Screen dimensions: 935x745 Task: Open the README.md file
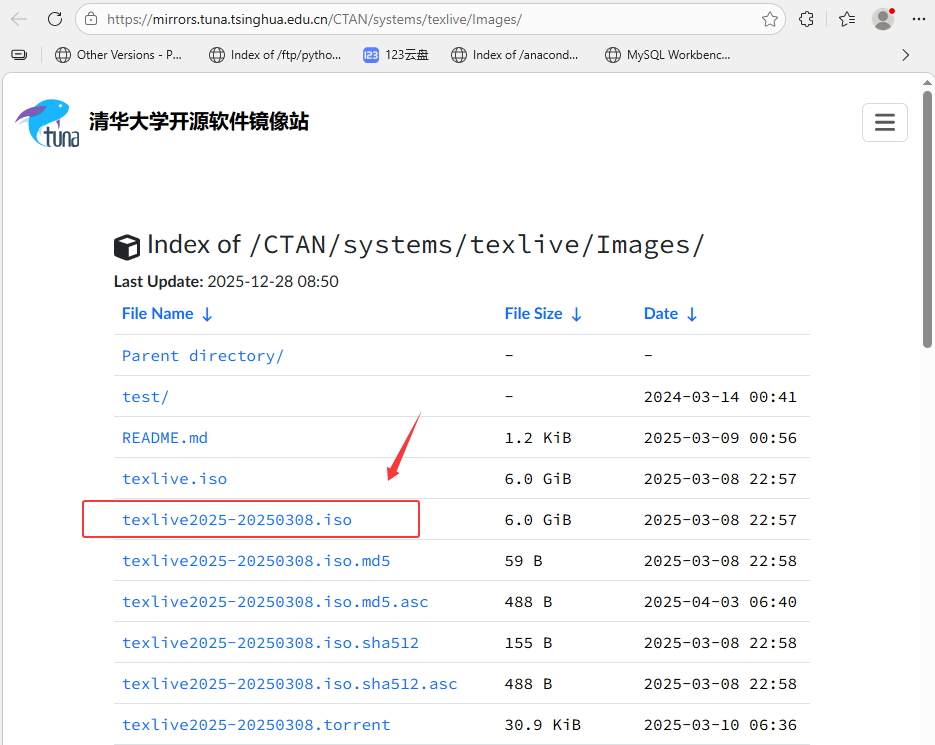(165, 438)
